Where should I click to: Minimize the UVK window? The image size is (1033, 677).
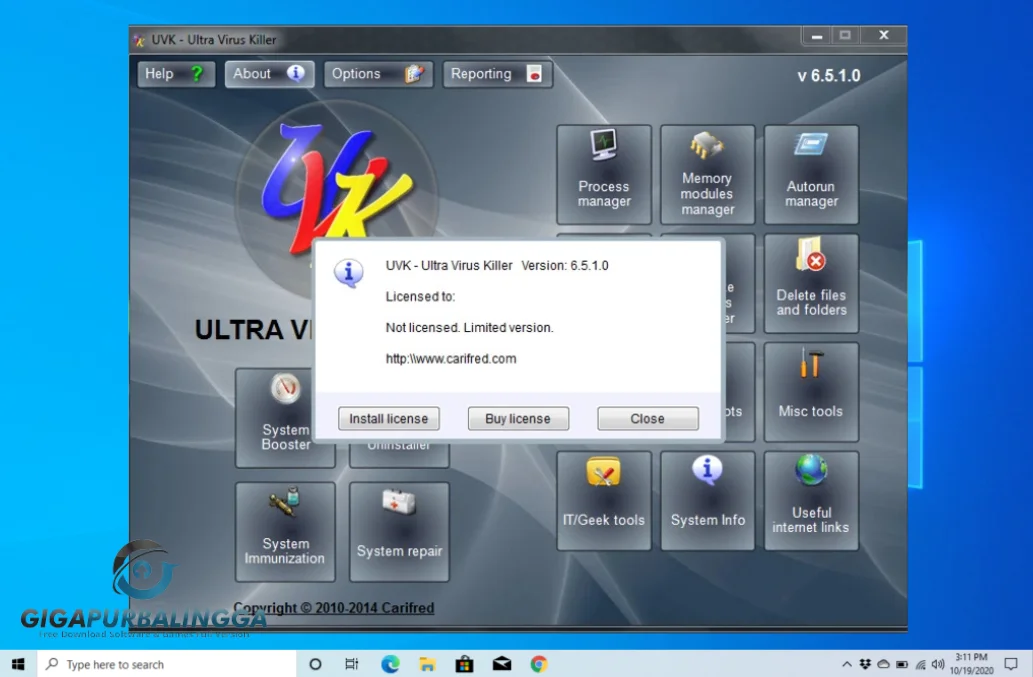(817, 36)
